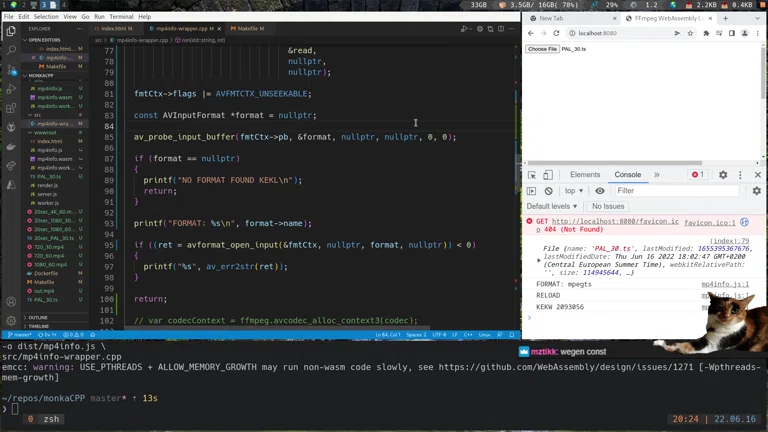The height and width of the screenshot is (432, 768).
Task: Switch to Makefile editor tab
Action: click(x=247, y=29)
